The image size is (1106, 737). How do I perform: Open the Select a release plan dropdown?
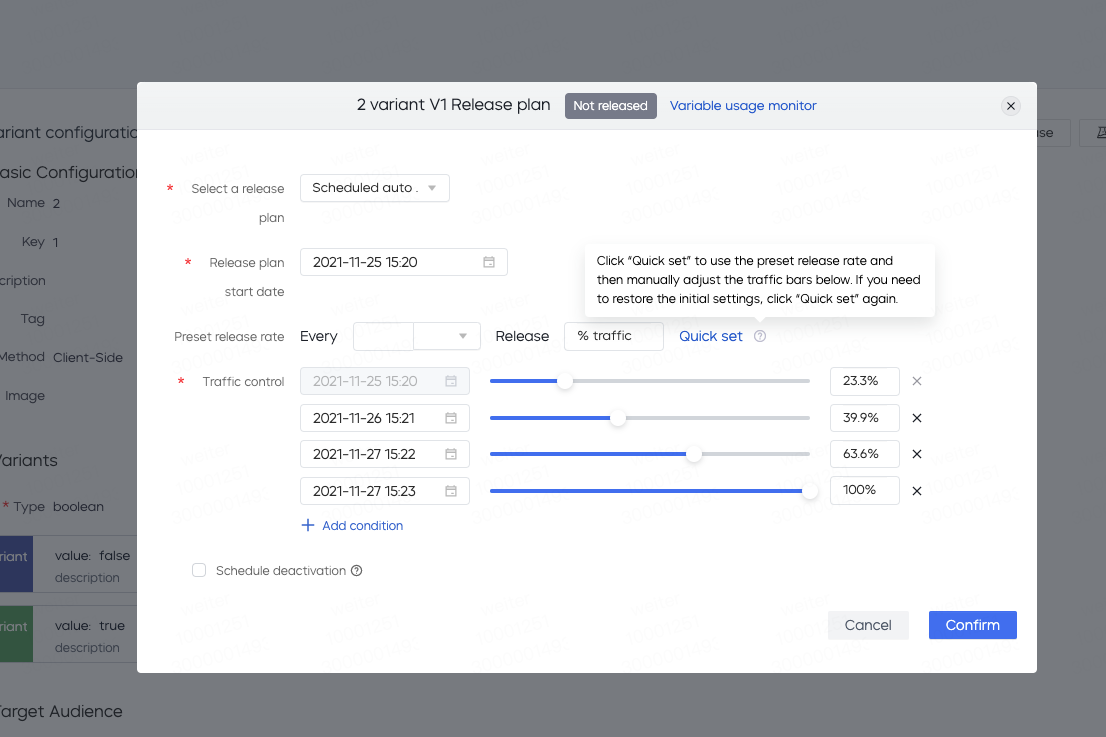coord(375,188)
